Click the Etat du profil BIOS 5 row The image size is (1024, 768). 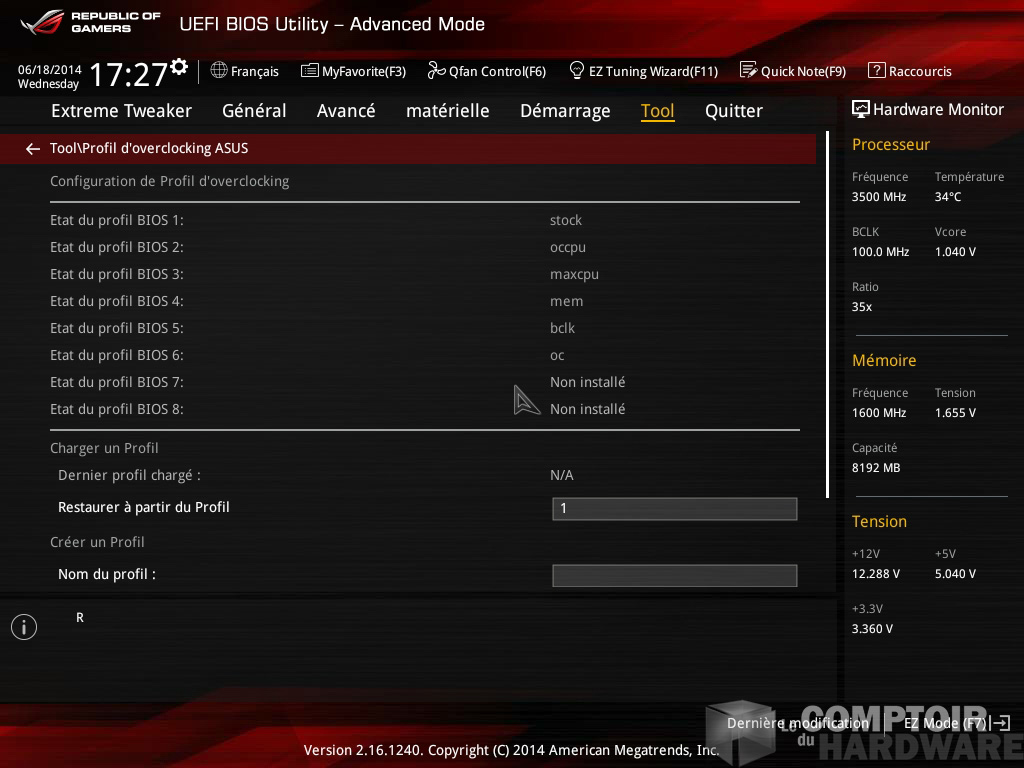click(x=425, y=328)
